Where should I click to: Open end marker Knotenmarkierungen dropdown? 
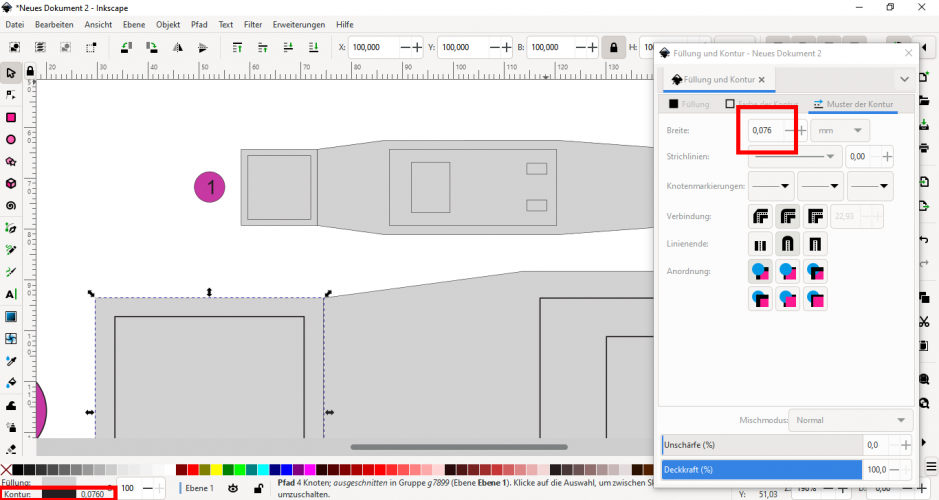coord(870,186)
